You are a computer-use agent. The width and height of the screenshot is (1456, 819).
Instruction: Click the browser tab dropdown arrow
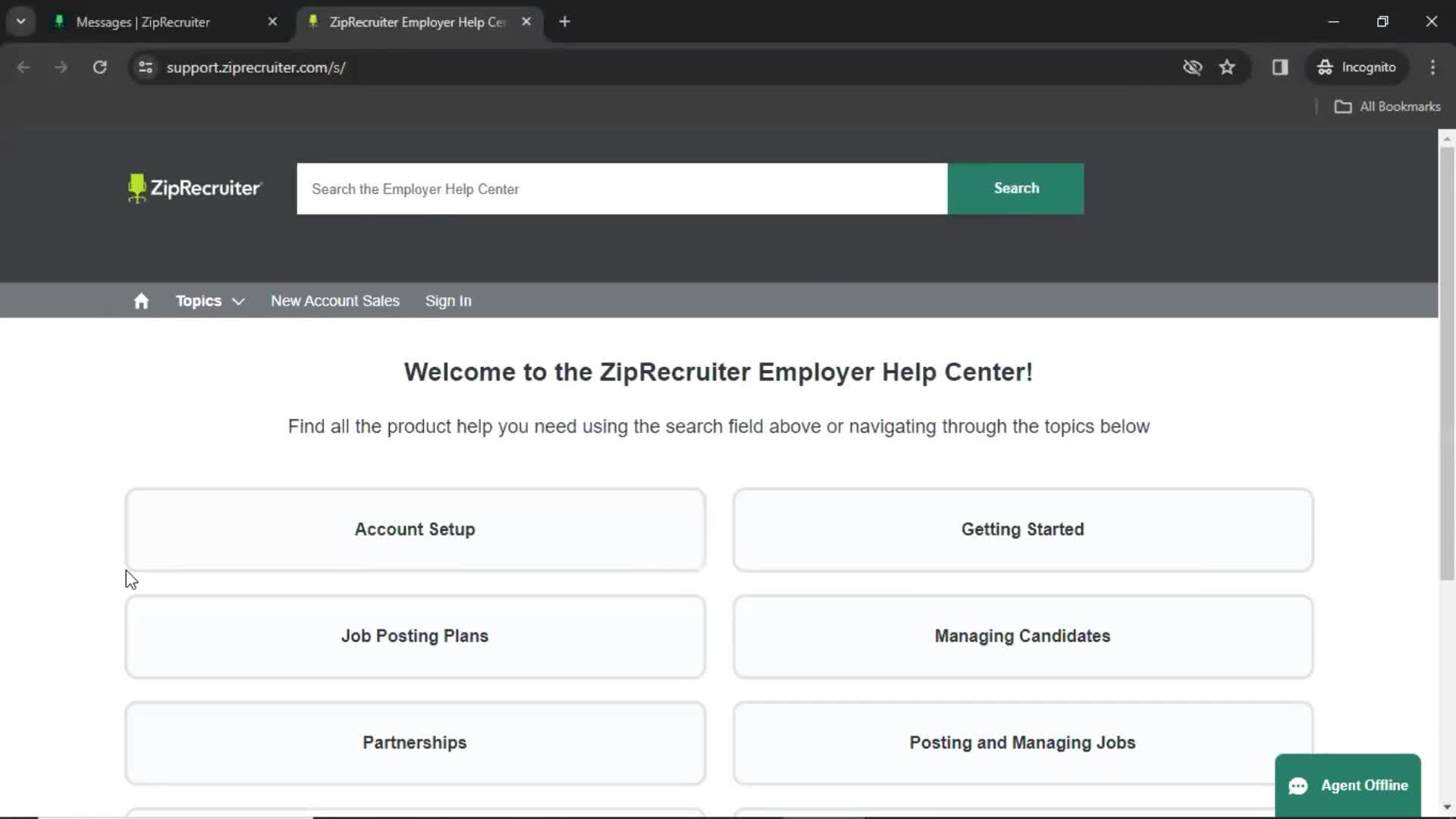(21, 21)
